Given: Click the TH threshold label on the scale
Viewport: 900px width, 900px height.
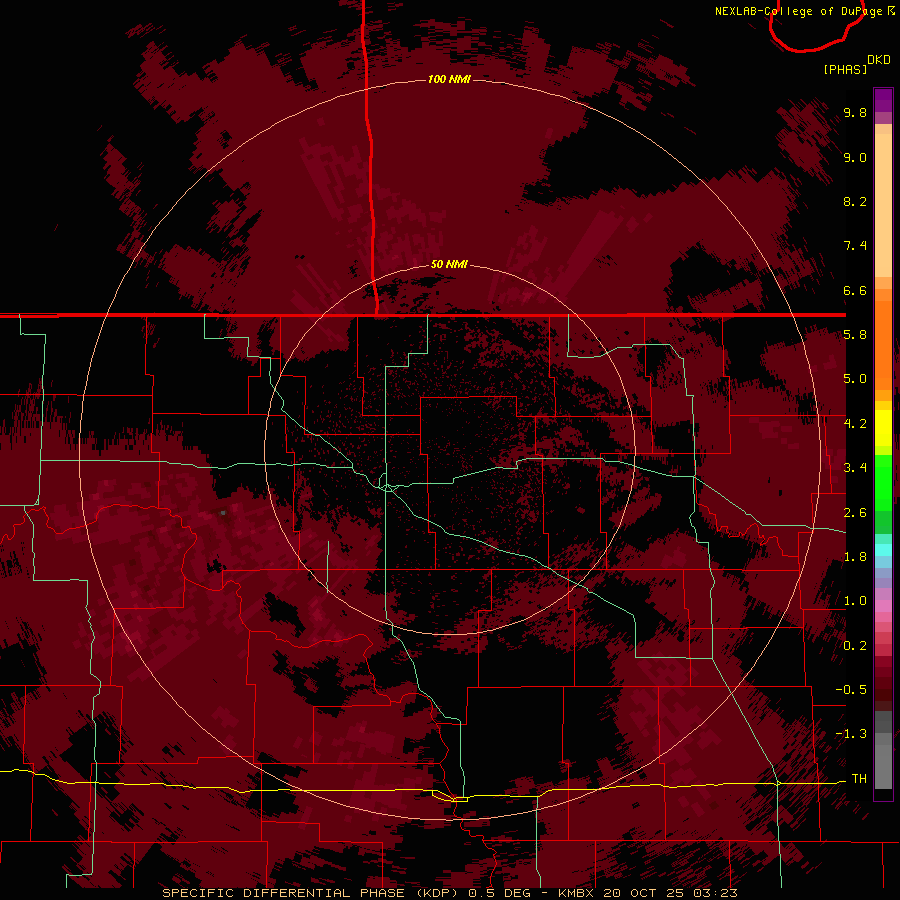Looking at the screenshot, I should point(859,779).
